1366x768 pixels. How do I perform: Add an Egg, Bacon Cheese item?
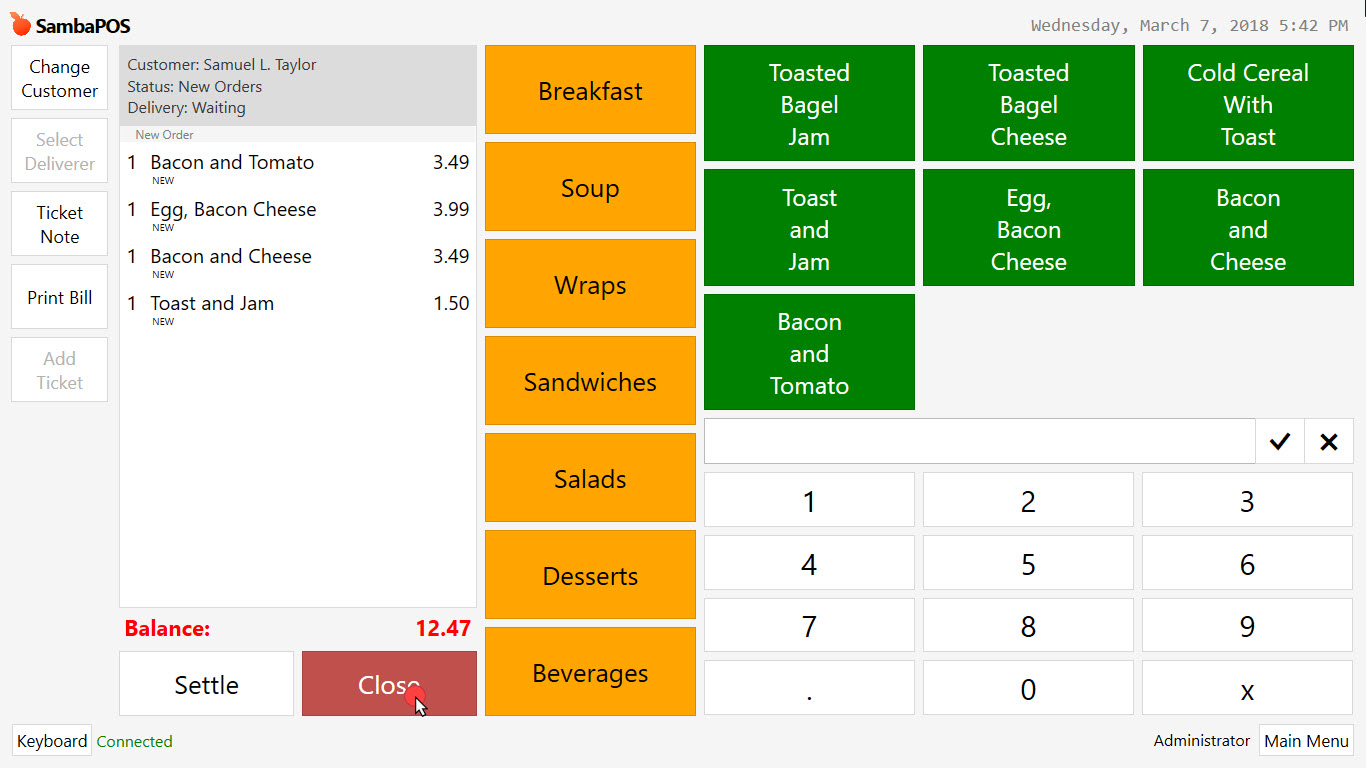click(x=1027, y=227)
